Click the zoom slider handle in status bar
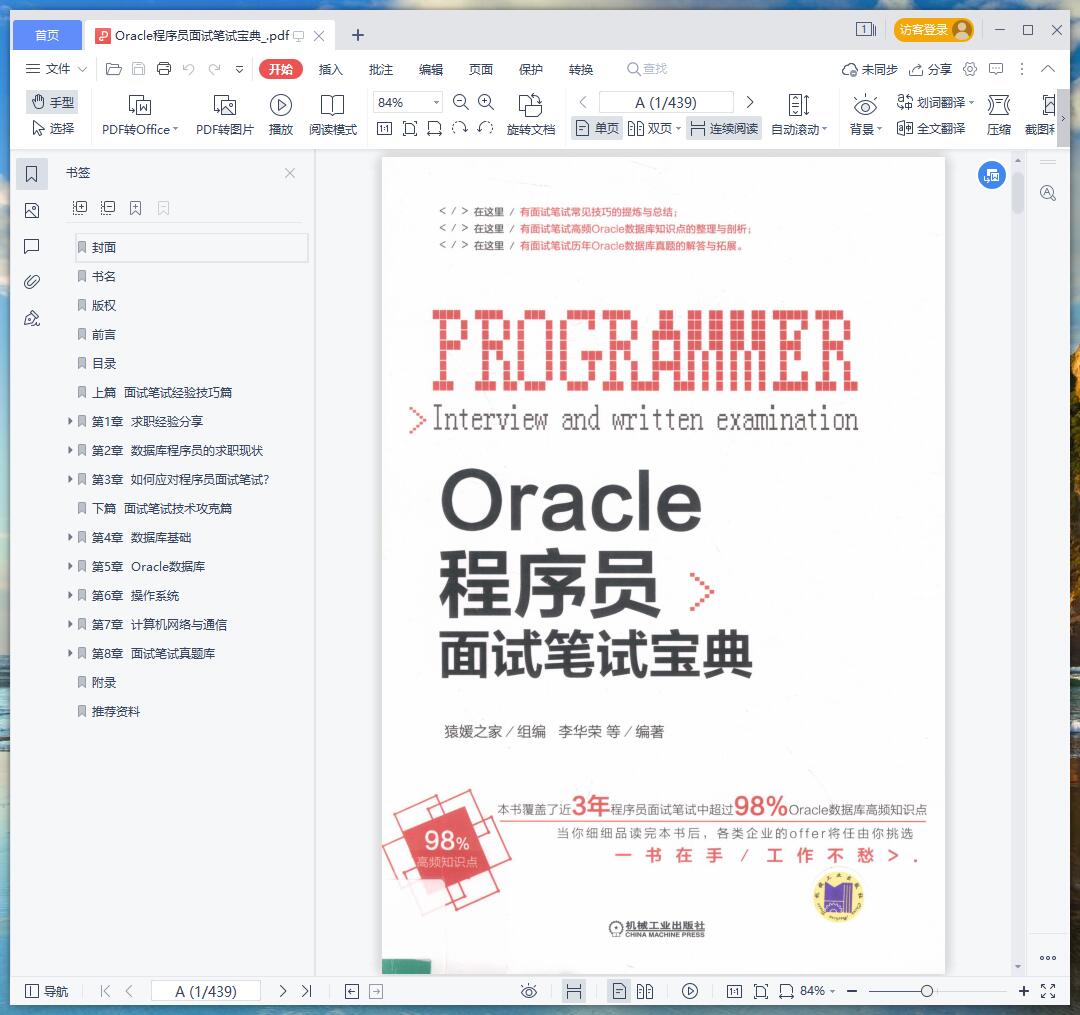The height and width of the screenshot is (1015, 1080). coord(927,991)
